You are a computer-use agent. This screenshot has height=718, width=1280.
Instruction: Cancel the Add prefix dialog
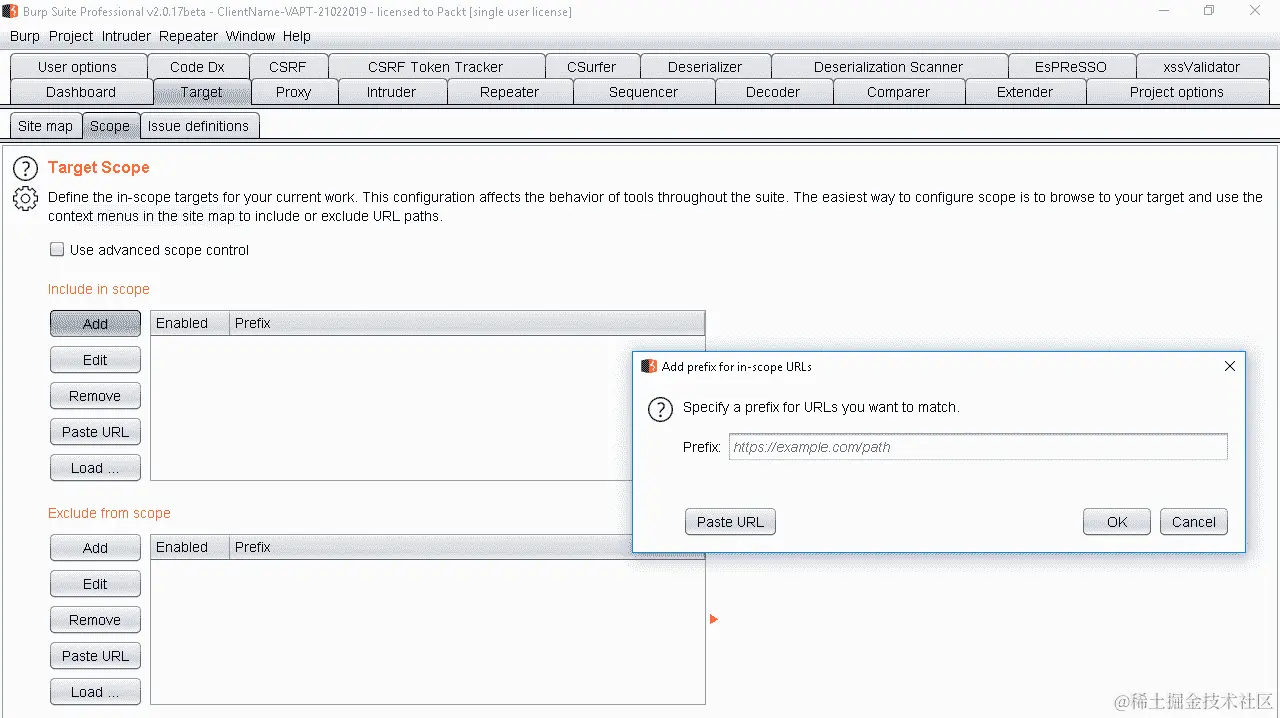pos(1194,522)
